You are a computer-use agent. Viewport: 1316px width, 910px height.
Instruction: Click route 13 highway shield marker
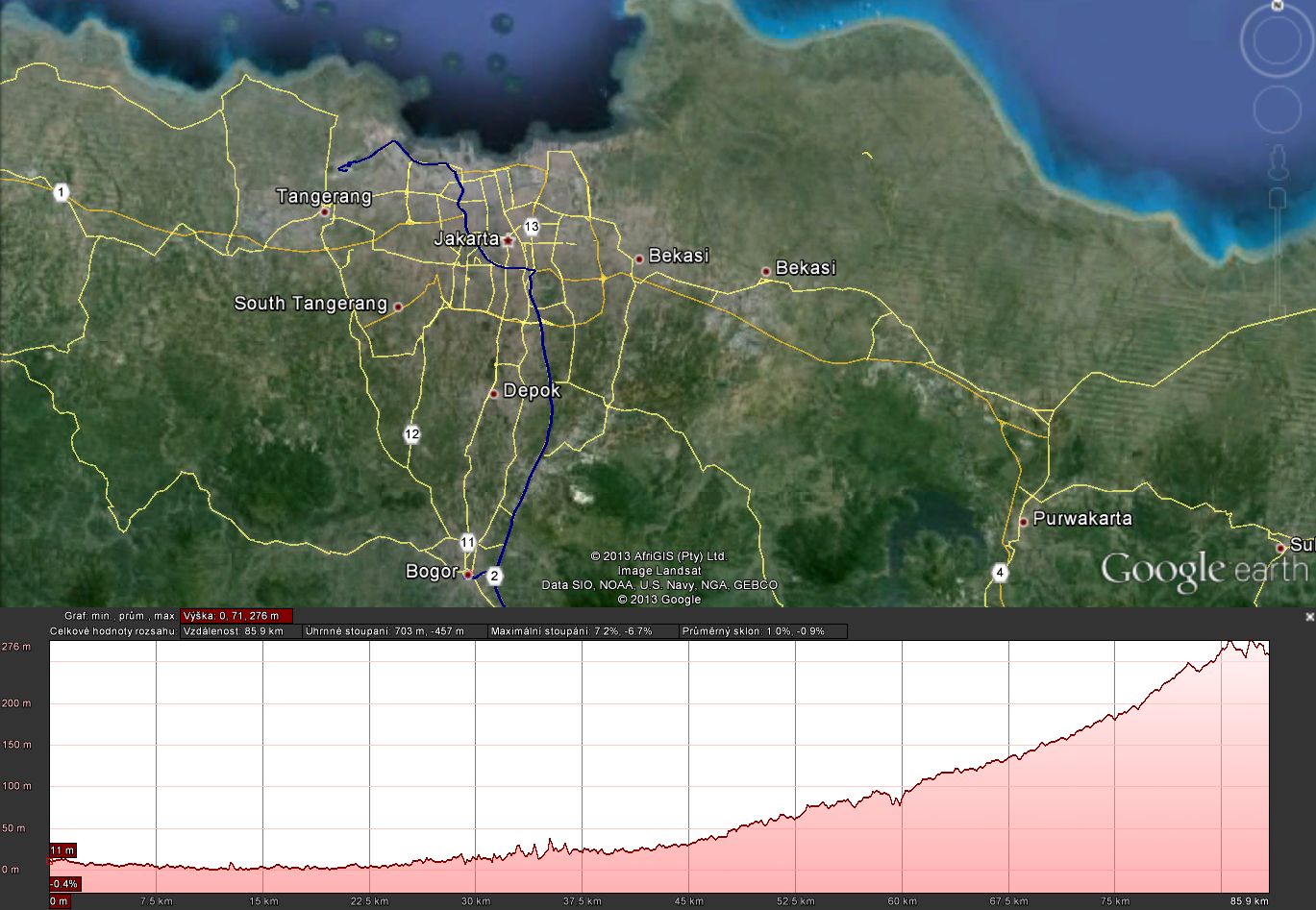click(x=532, y=227)
